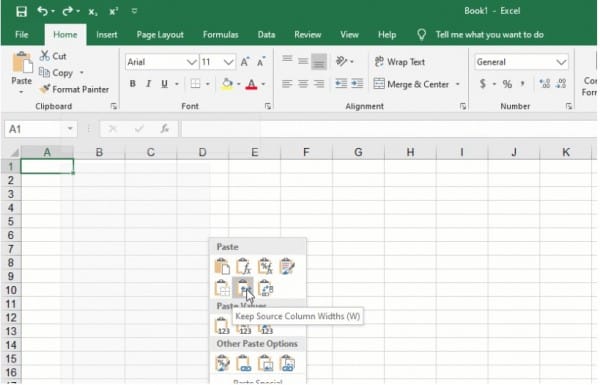Screen dimensions: 600x385
Task: Choose Paste Formulas (fx) option in menu
Action: tap(243, 266)
